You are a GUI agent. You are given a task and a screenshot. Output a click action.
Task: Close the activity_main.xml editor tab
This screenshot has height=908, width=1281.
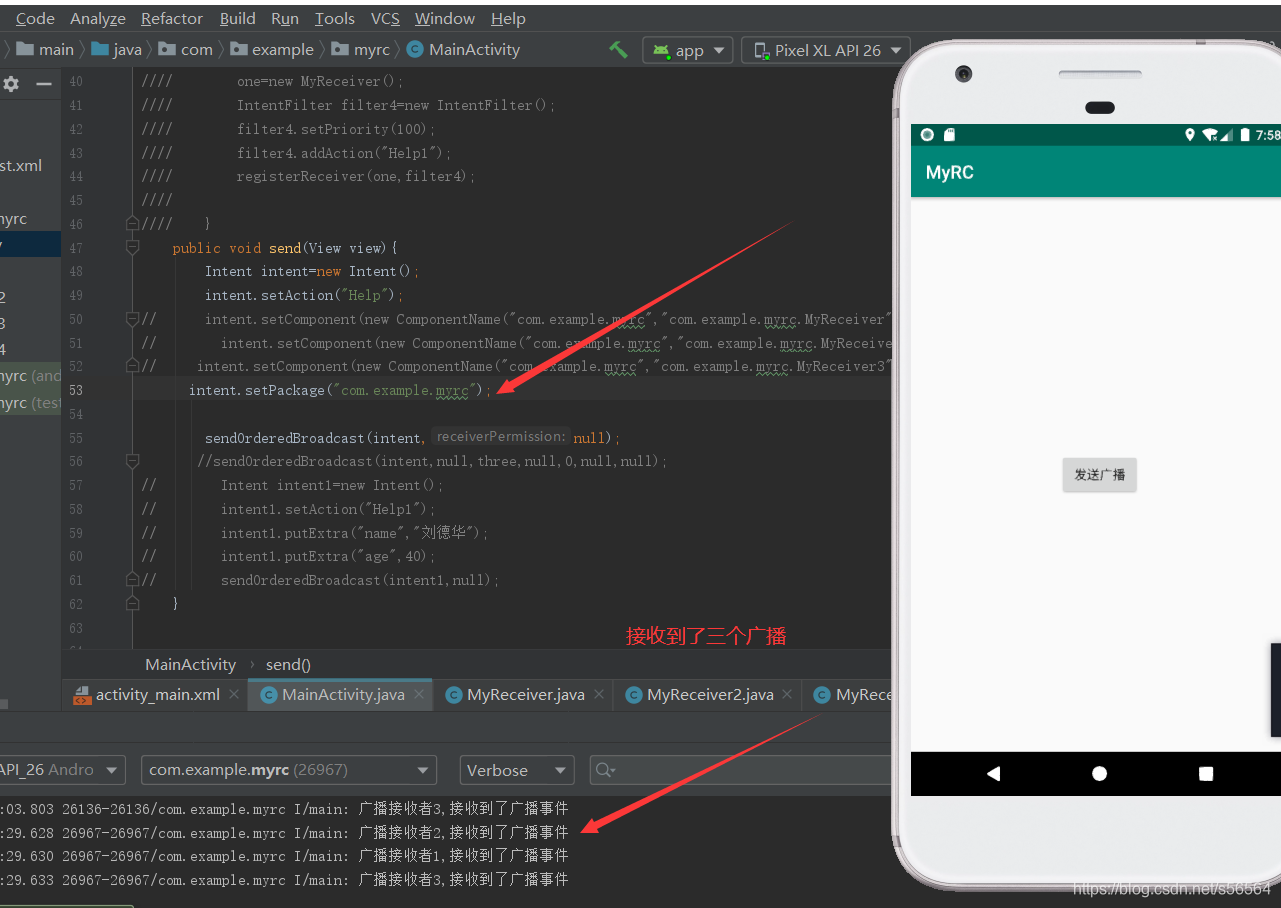pyautogui.click(x=234, y=694)
